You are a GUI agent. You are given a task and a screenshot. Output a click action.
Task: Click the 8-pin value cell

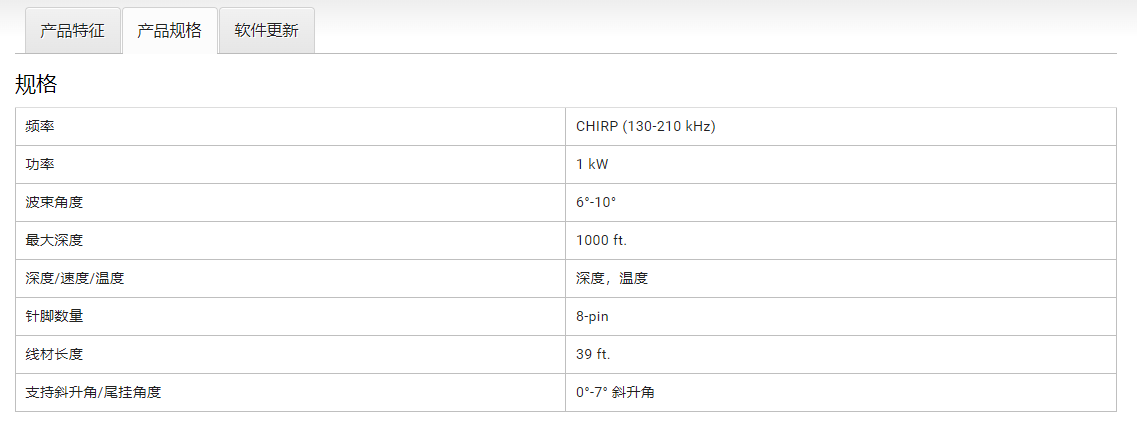(x=592, y=317)
